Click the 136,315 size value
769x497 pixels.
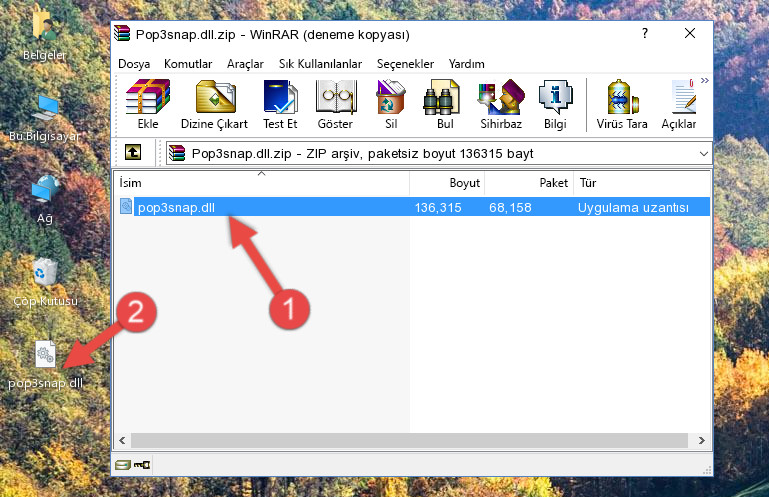(x=438, y=208)
